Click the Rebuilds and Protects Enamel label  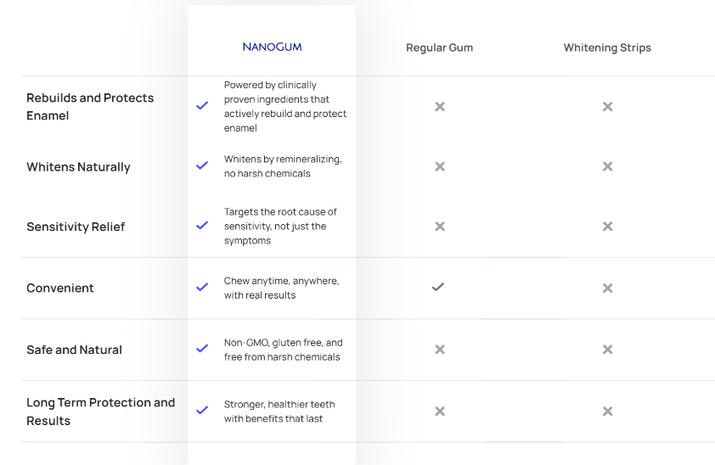click(90, 107)
